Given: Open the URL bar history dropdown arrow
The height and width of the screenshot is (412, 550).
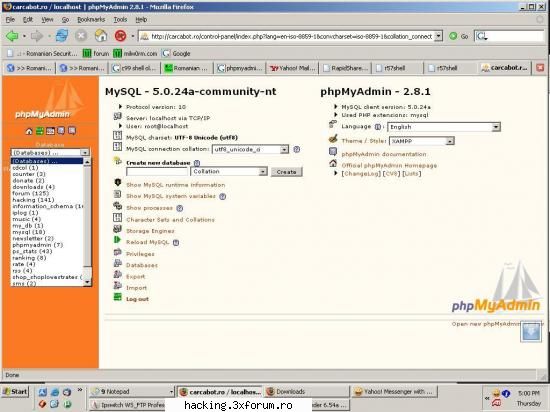Looking at the screenshot, I should 438,36.
